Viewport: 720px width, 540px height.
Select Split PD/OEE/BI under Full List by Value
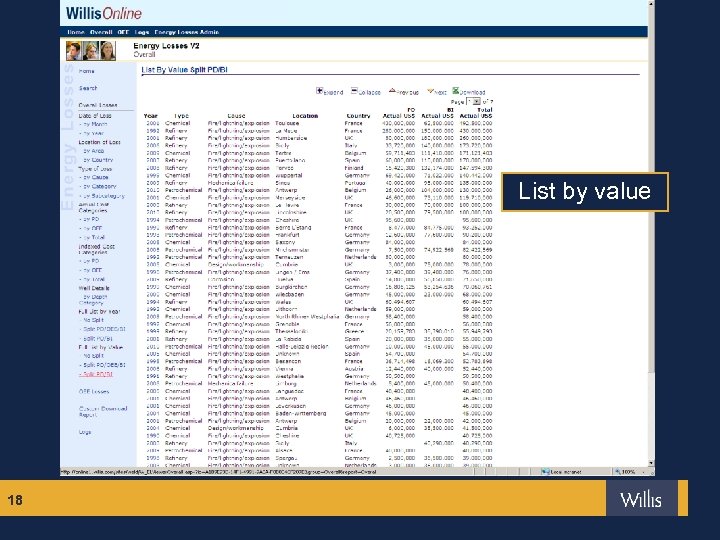coord(103,365)
